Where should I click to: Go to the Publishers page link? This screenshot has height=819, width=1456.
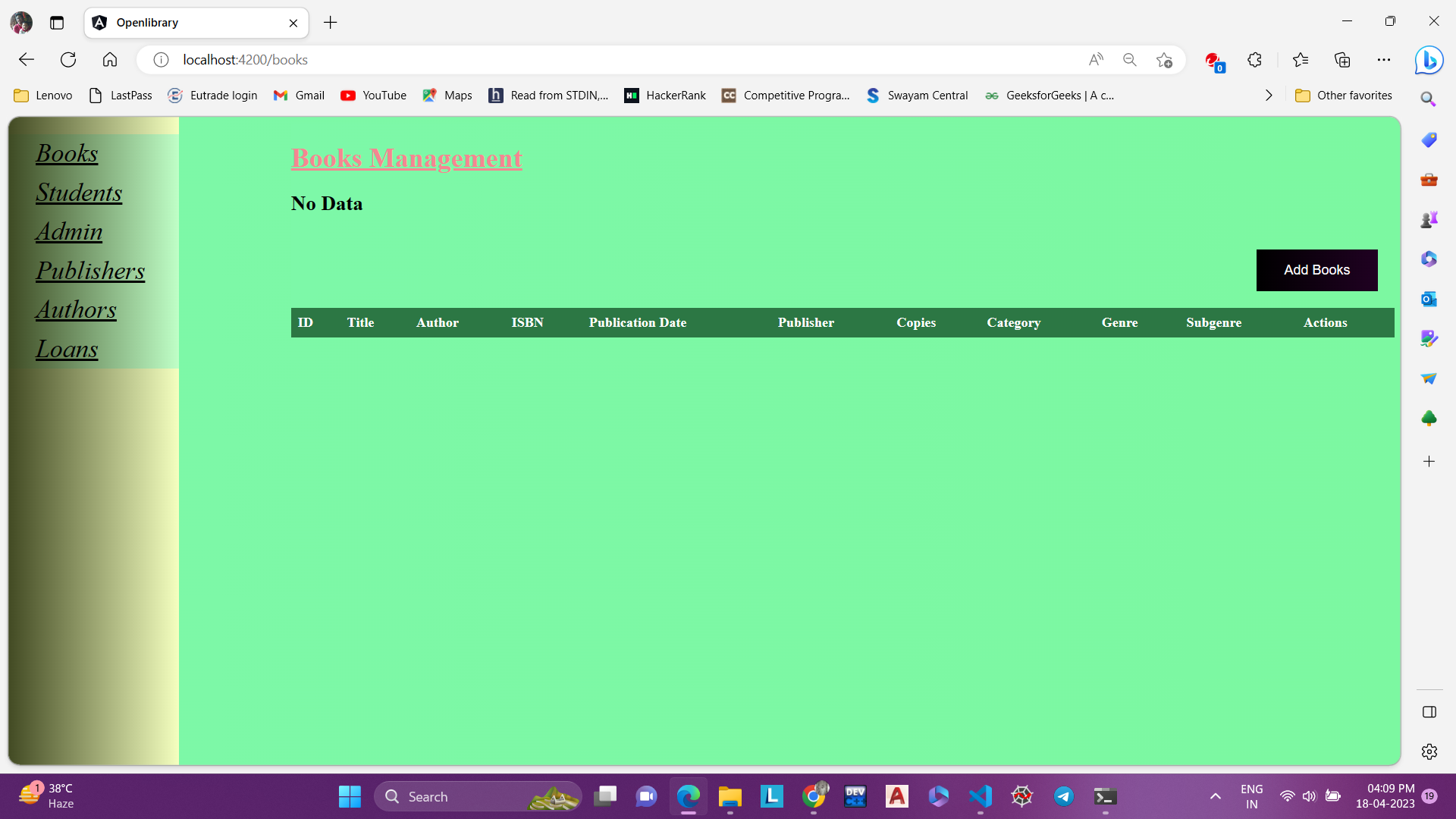tap(90, 271)
